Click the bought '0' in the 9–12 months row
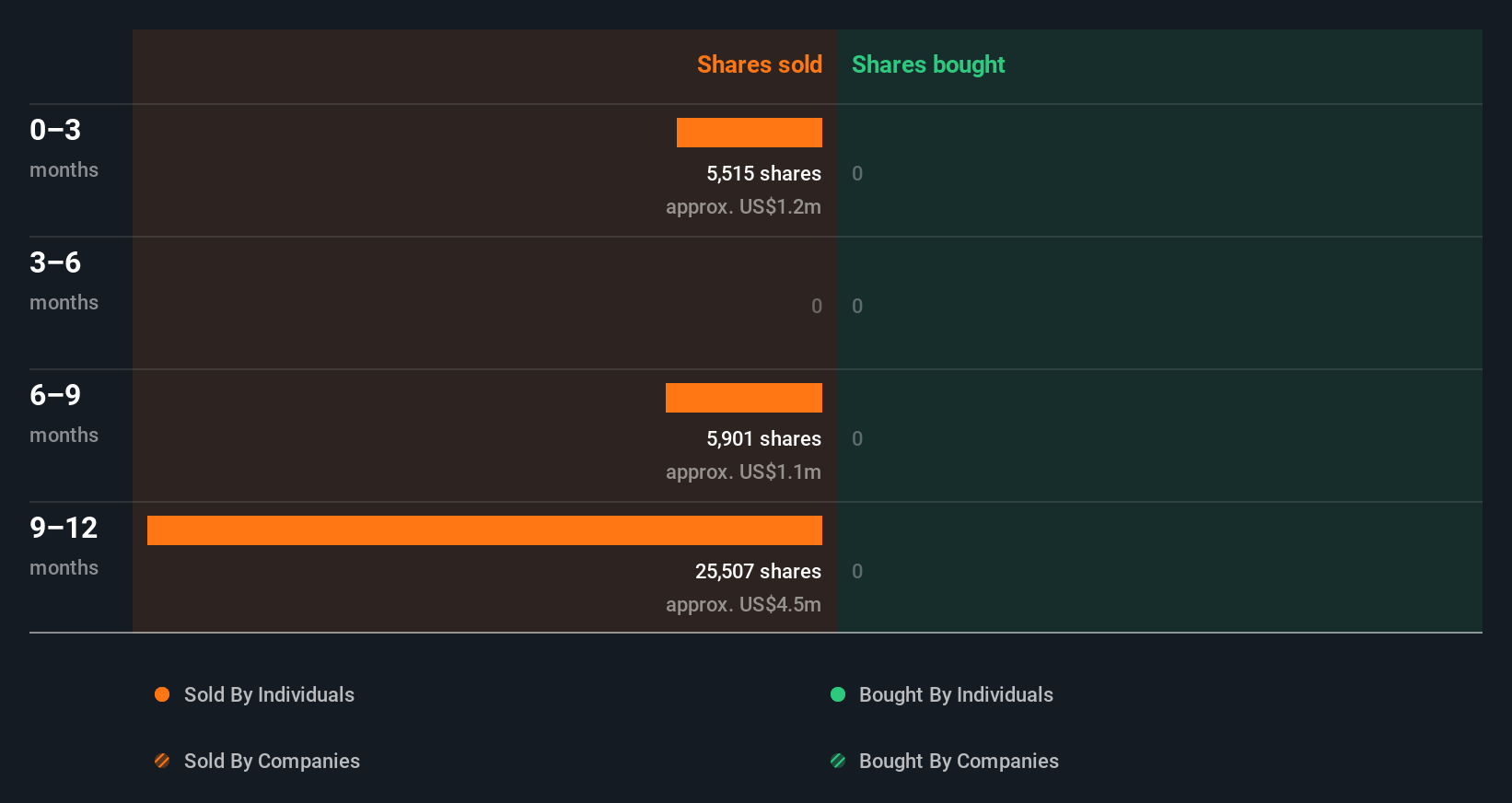The width and height of the screenshot is (1512, 803). (x=857, y=571)
